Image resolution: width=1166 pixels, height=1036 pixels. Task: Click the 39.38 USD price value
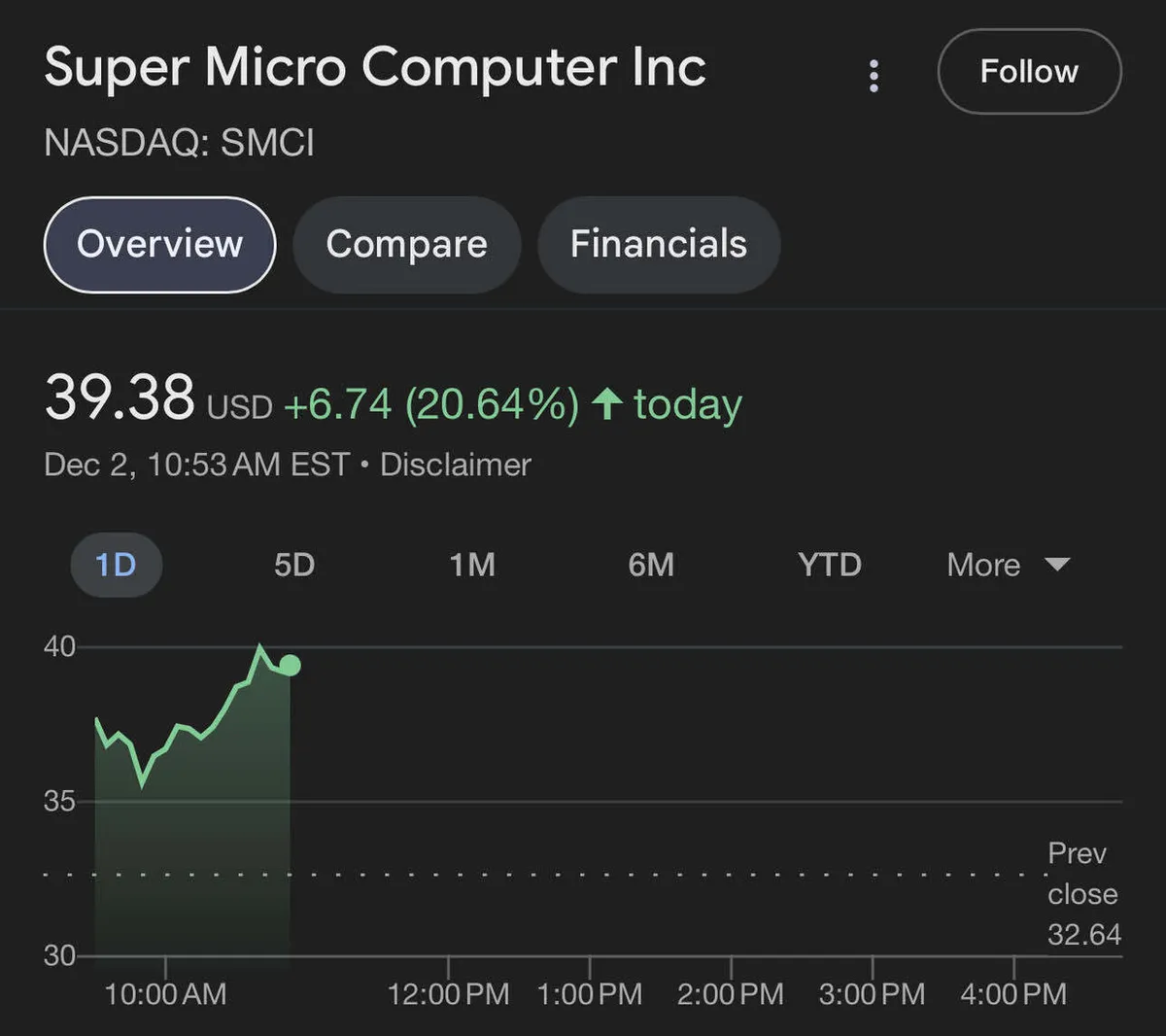[x=120, y=398]
